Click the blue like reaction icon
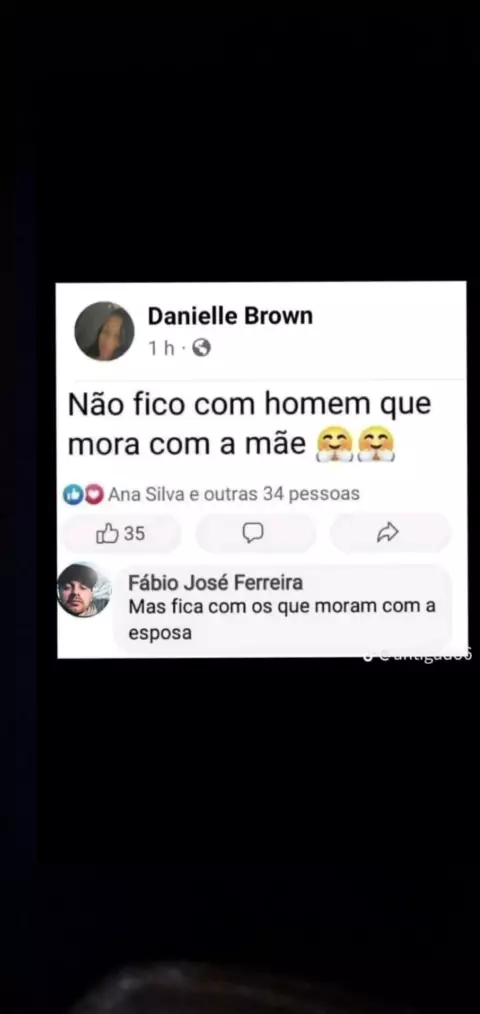Image resolution: width=480 pixels, height=1014 pixels. tap(71, 495)
